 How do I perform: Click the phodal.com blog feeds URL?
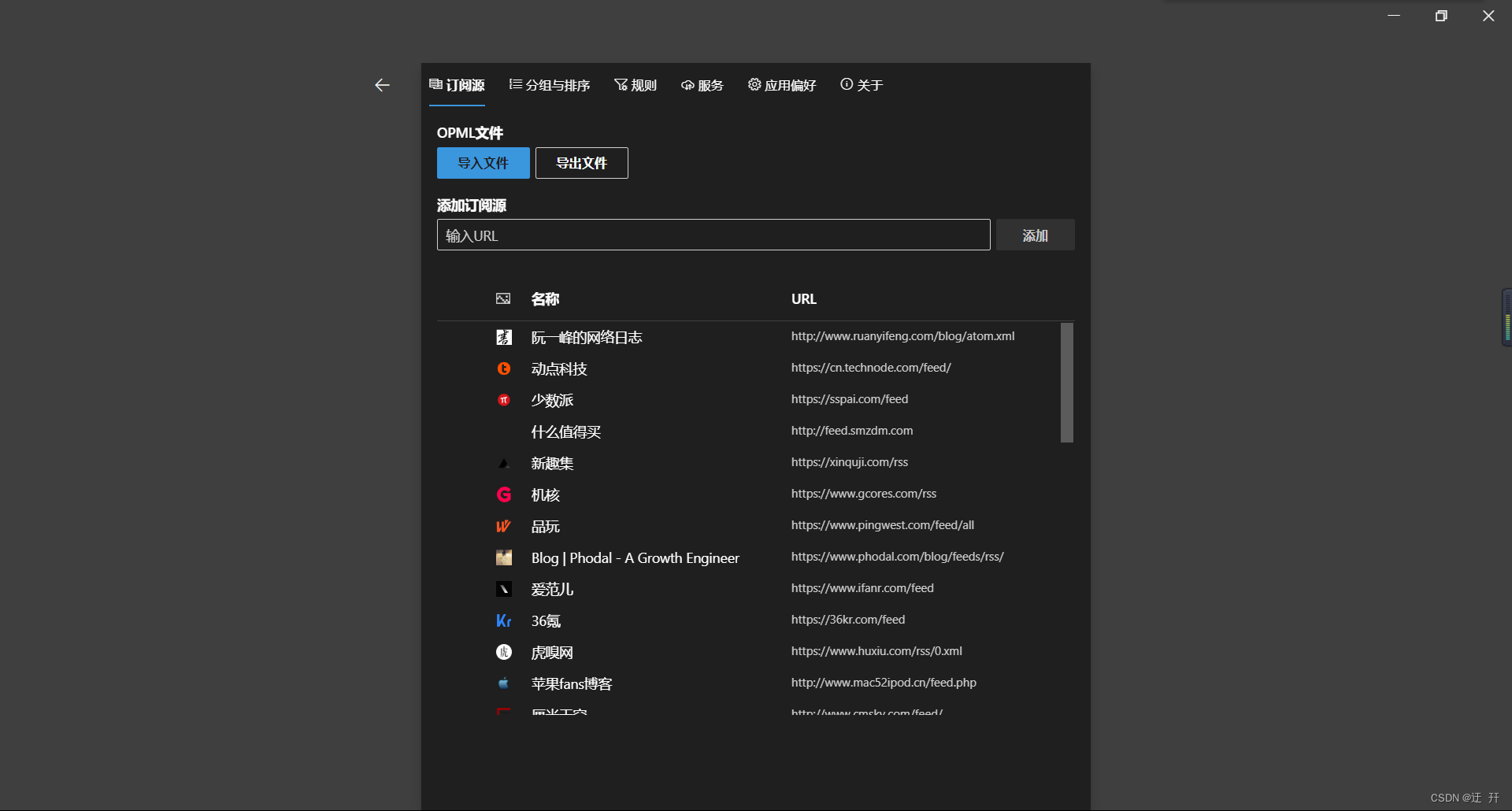(898, 557)
